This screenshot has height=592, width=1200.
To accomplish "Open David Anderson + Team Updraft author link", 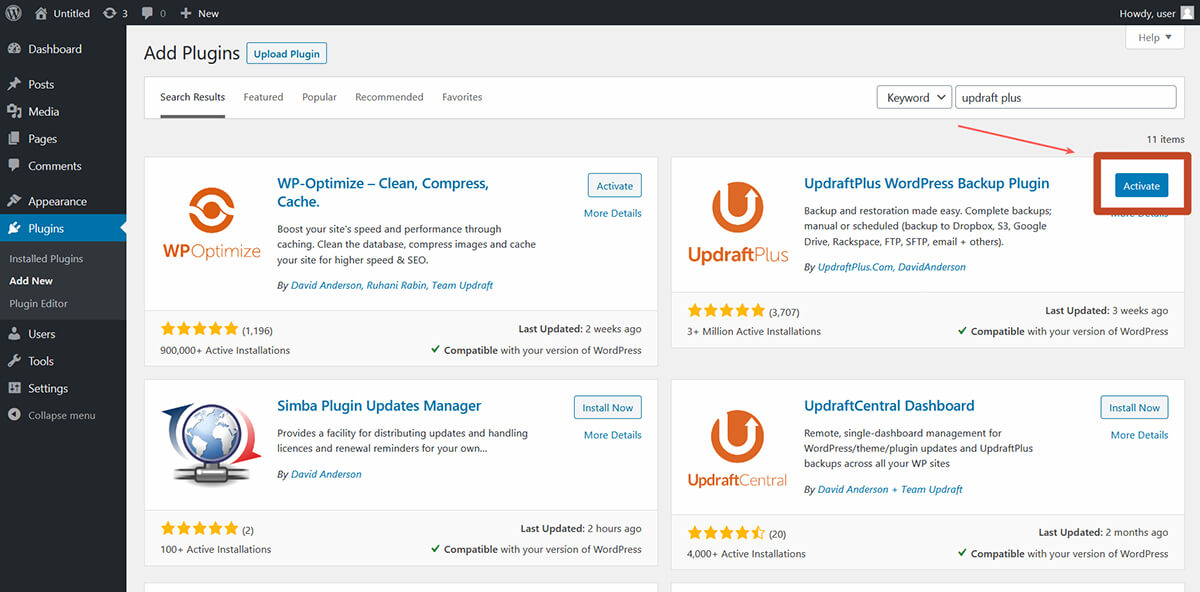I will [x=890, y=489].
